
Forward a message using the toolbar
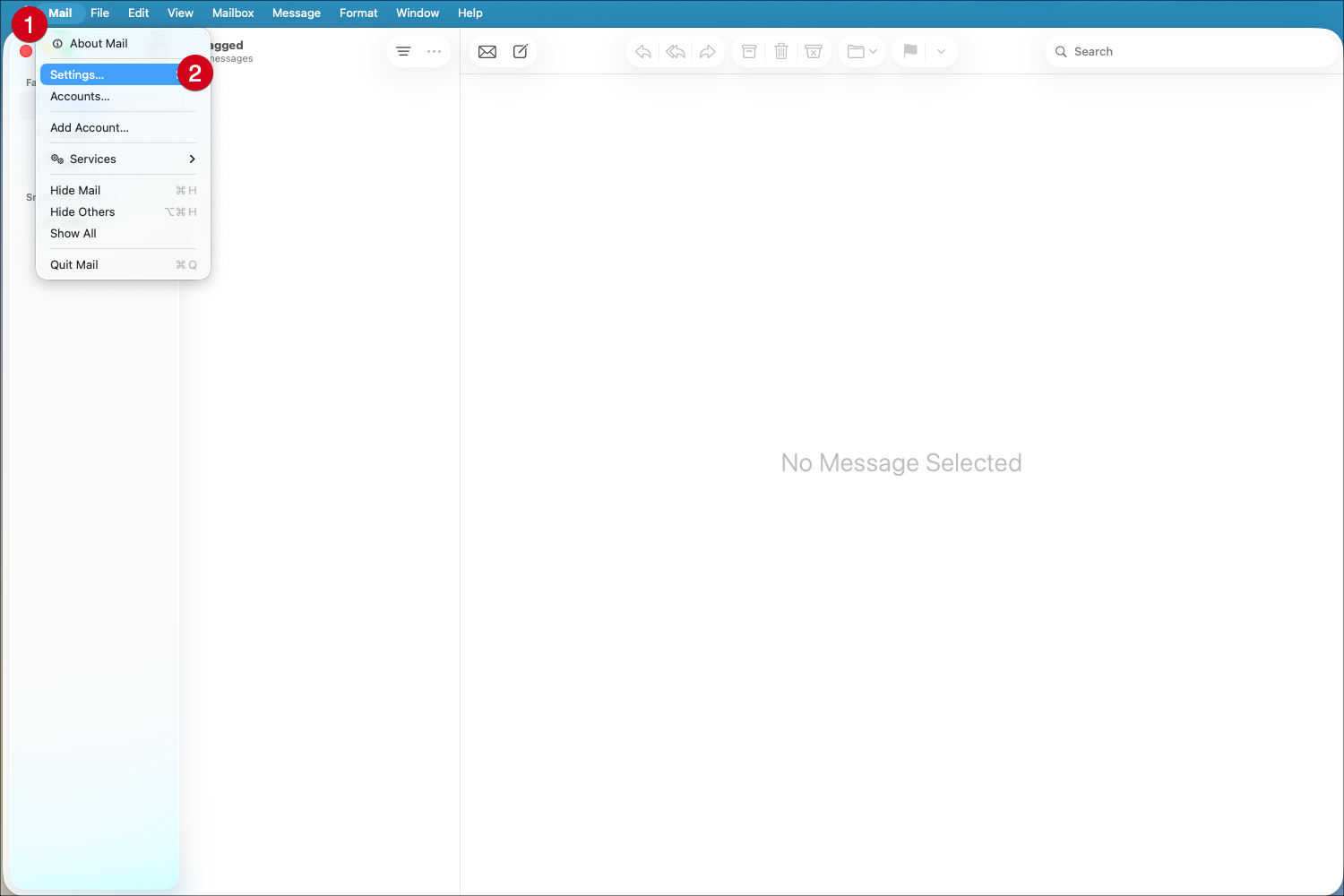pos(707,51)
